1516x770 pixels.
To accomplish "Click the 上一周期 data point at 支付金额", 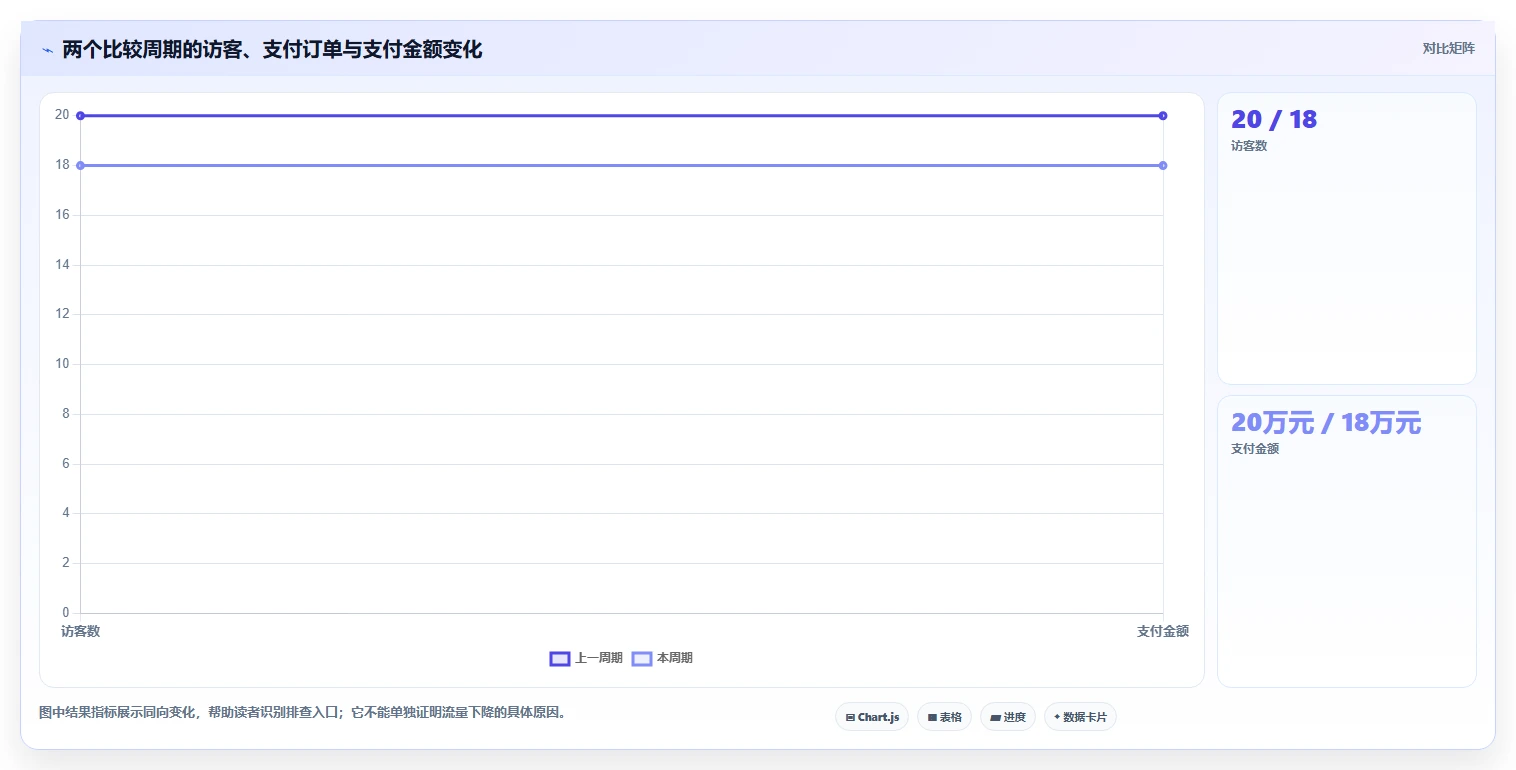I will click(x=1163, y=116).
